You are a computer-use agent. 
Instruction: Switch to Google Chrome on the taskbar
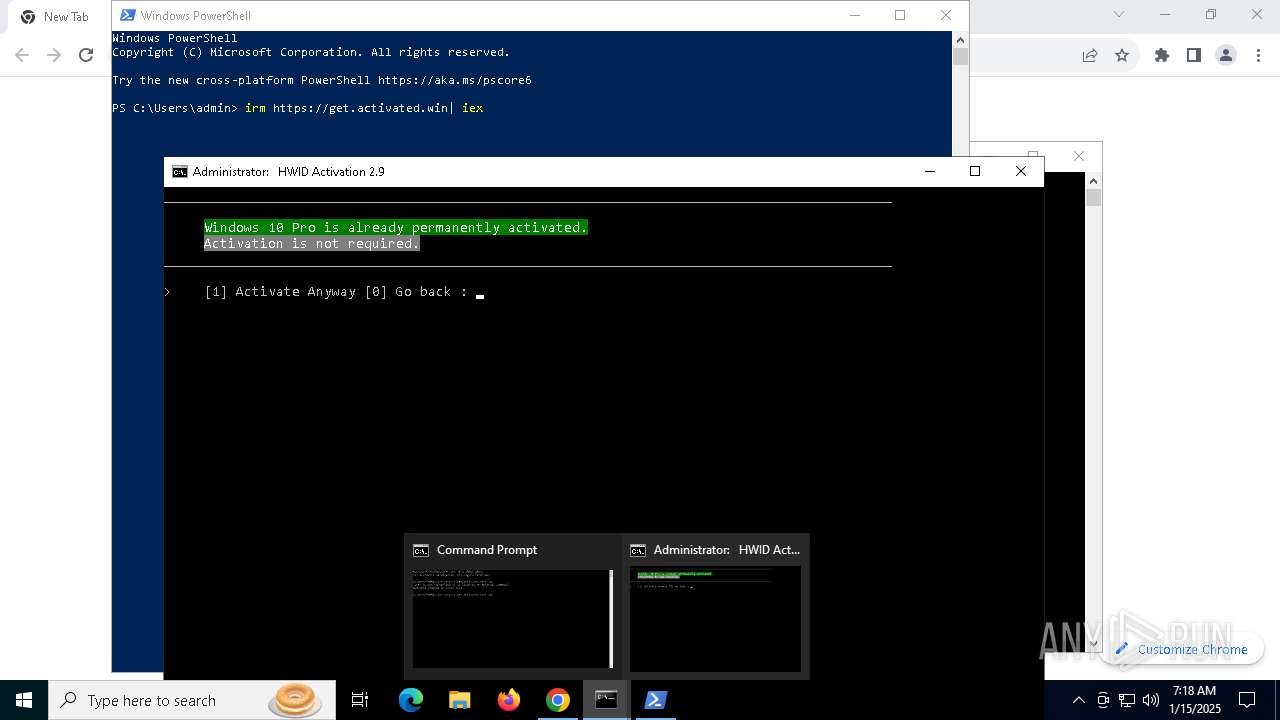tap(558, 700)
